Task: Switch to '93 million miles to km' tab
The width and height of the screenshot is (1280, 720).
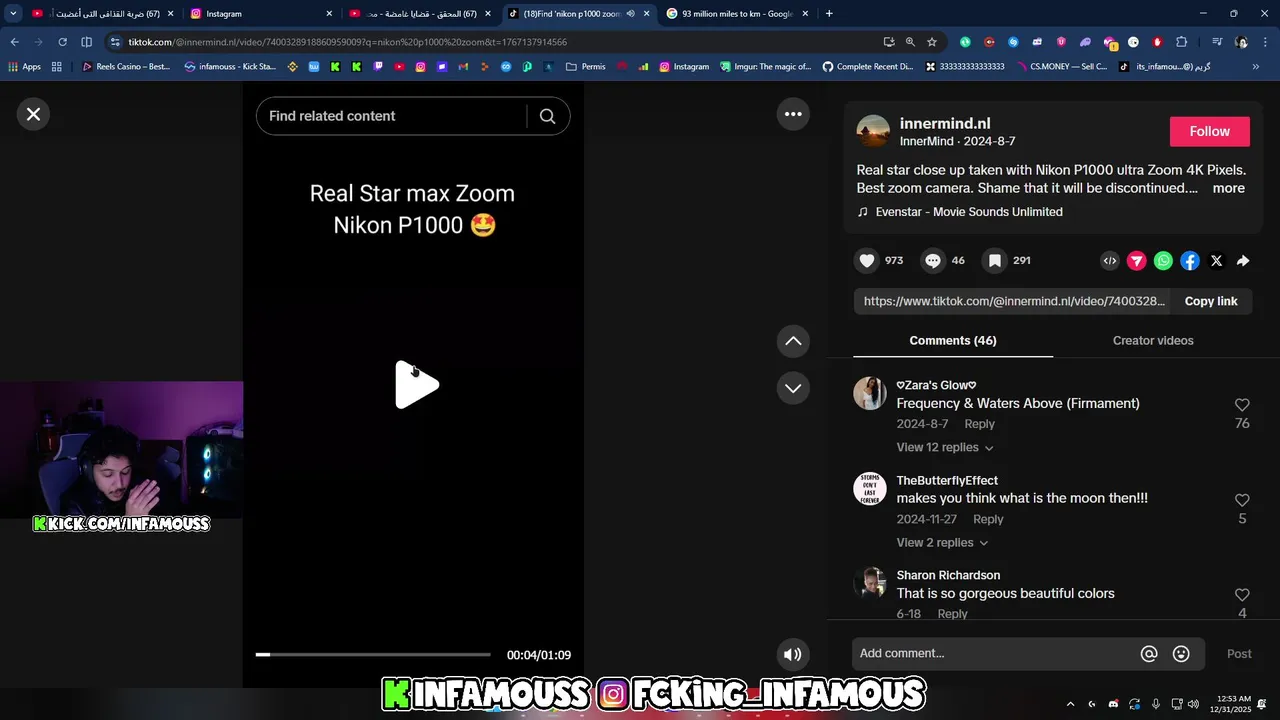Action: [738, 14]
